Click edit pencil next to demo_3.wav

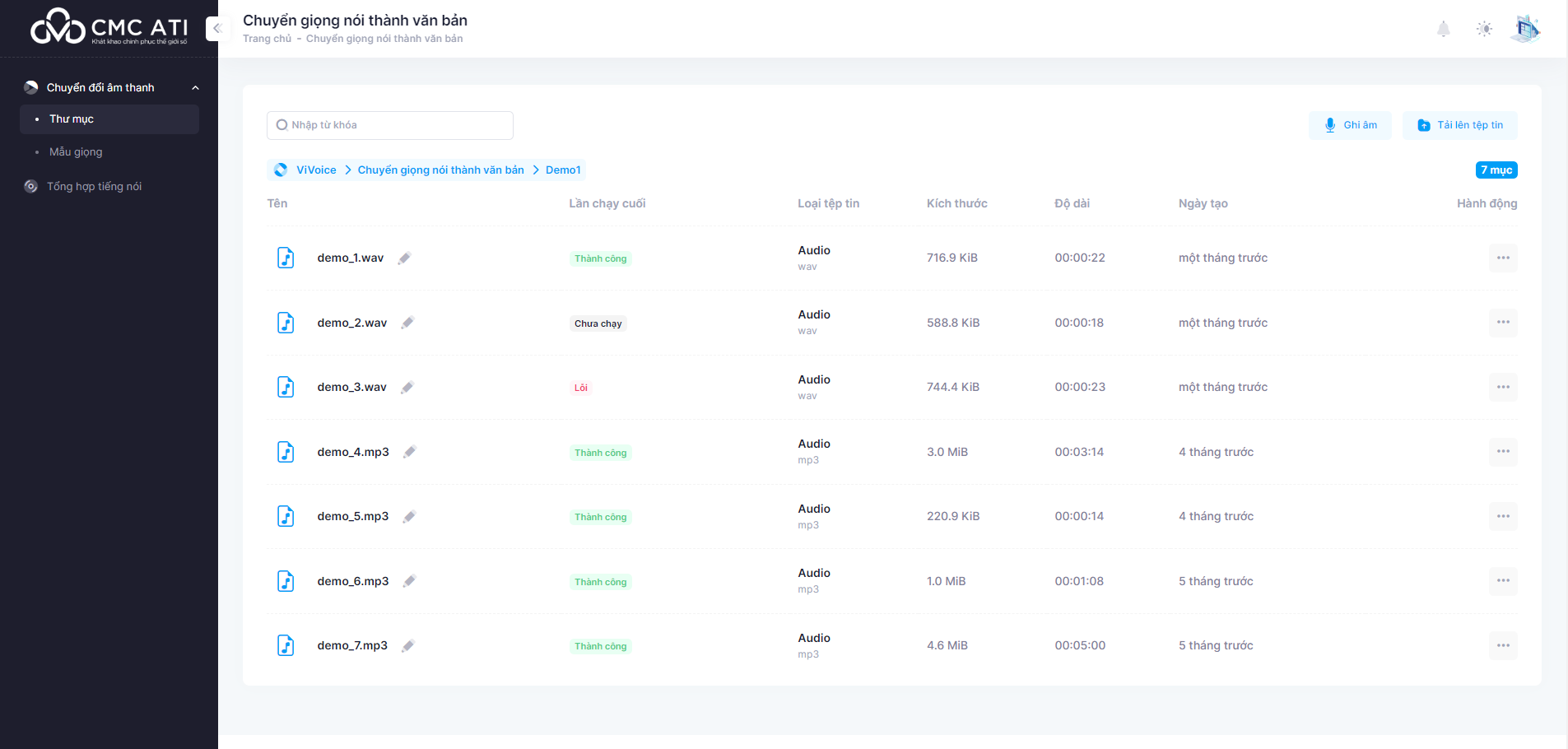click(x=407, y=388)
